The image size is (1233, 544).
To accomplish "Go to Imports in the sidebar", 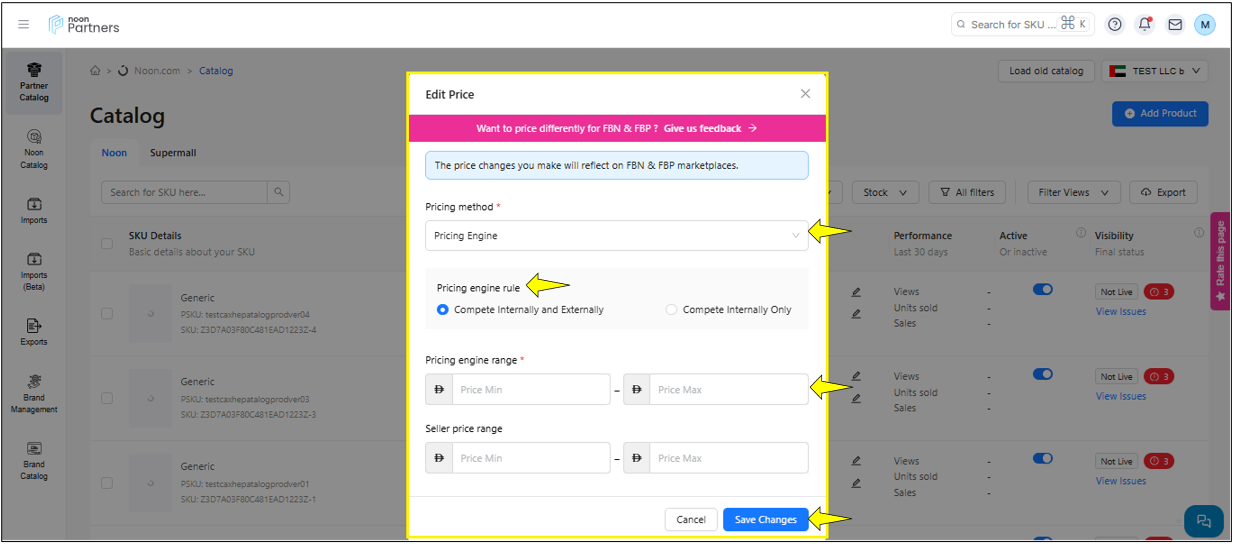I will (x=34, y=210).
